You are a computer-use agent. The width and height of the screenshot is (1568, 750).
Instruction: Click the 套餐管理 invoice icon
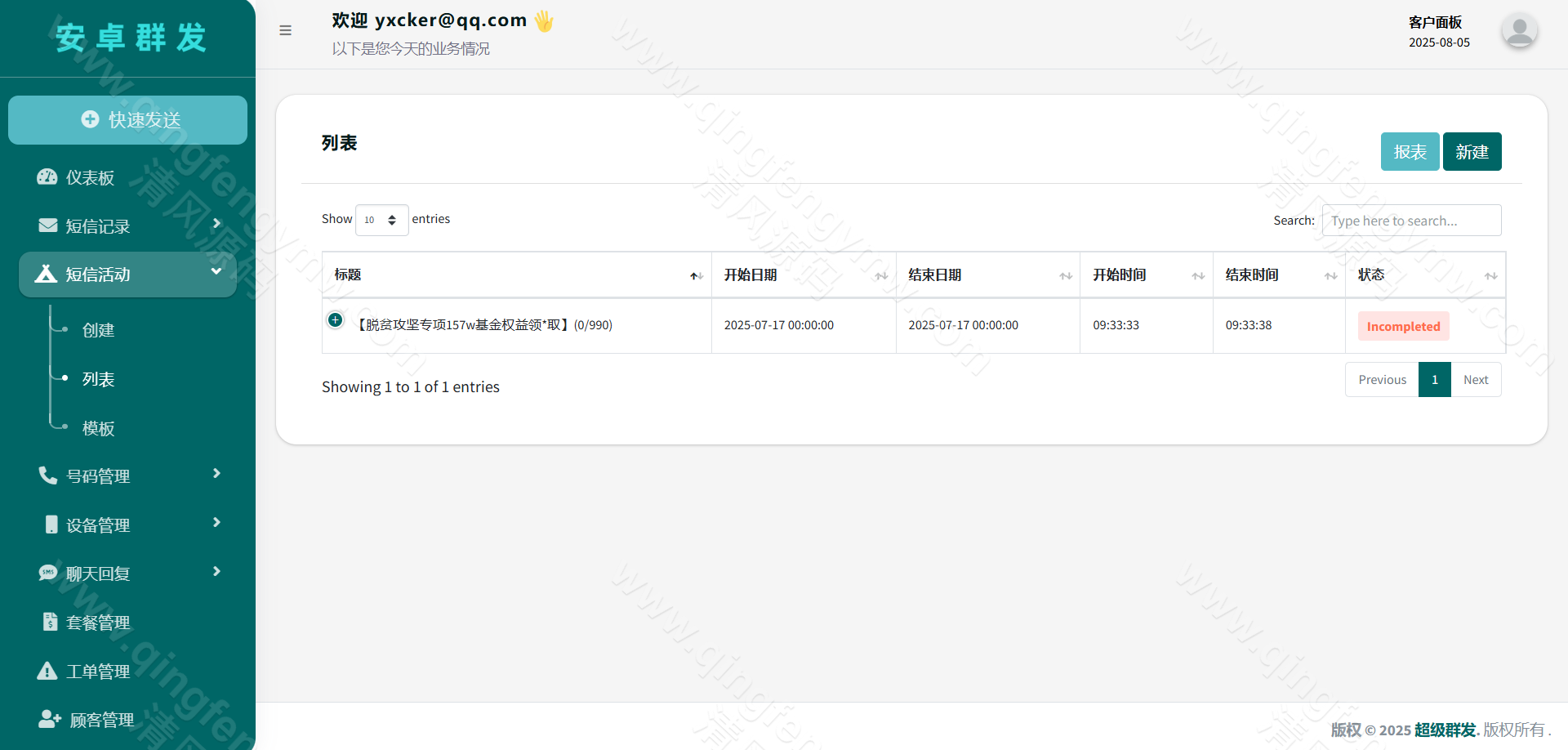(51, 622)
